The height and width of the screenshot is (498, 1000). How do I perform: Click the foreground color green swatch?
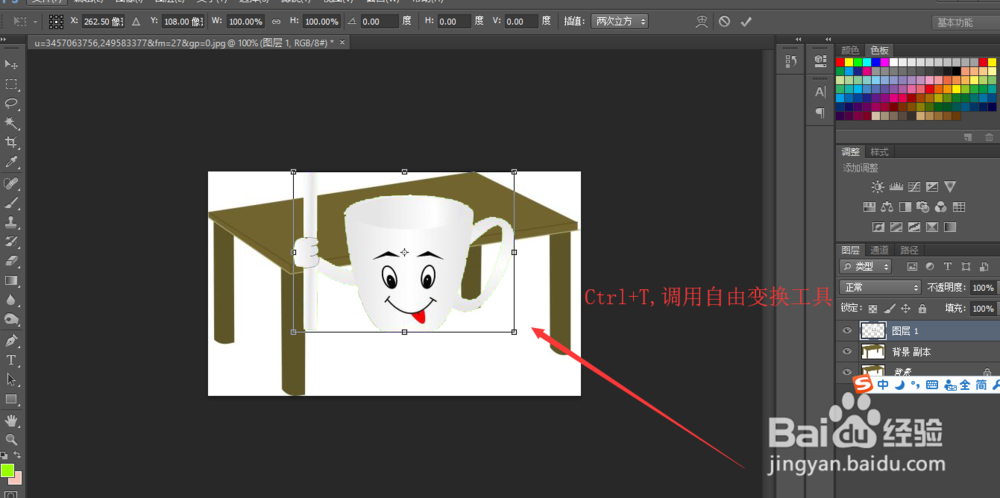tap(7, 471)
